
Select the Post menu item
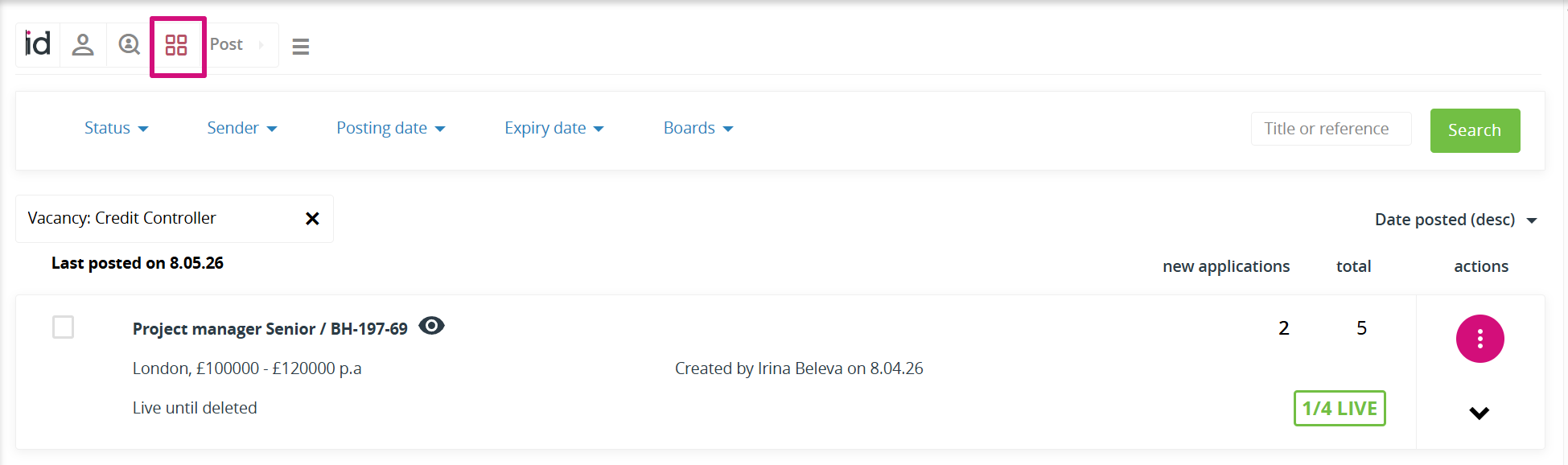pos(227,44)
